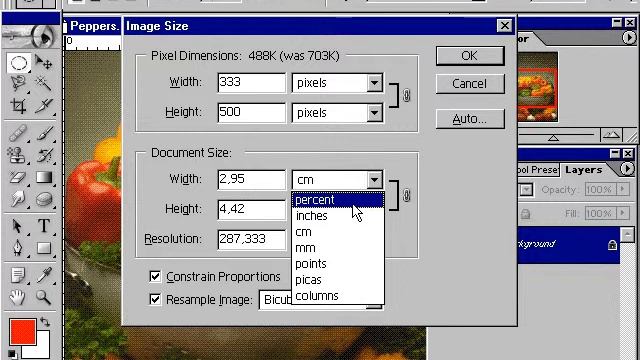
Task: Open the red foreground color swatch
Action: coord(22,332)
